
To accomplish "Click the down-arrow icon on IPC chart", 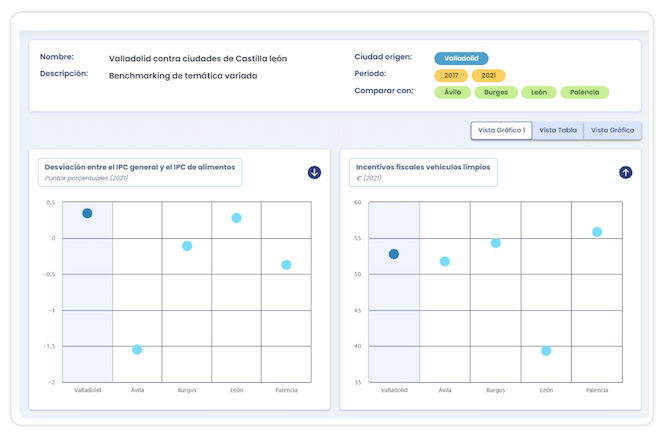I will point(314,173).
